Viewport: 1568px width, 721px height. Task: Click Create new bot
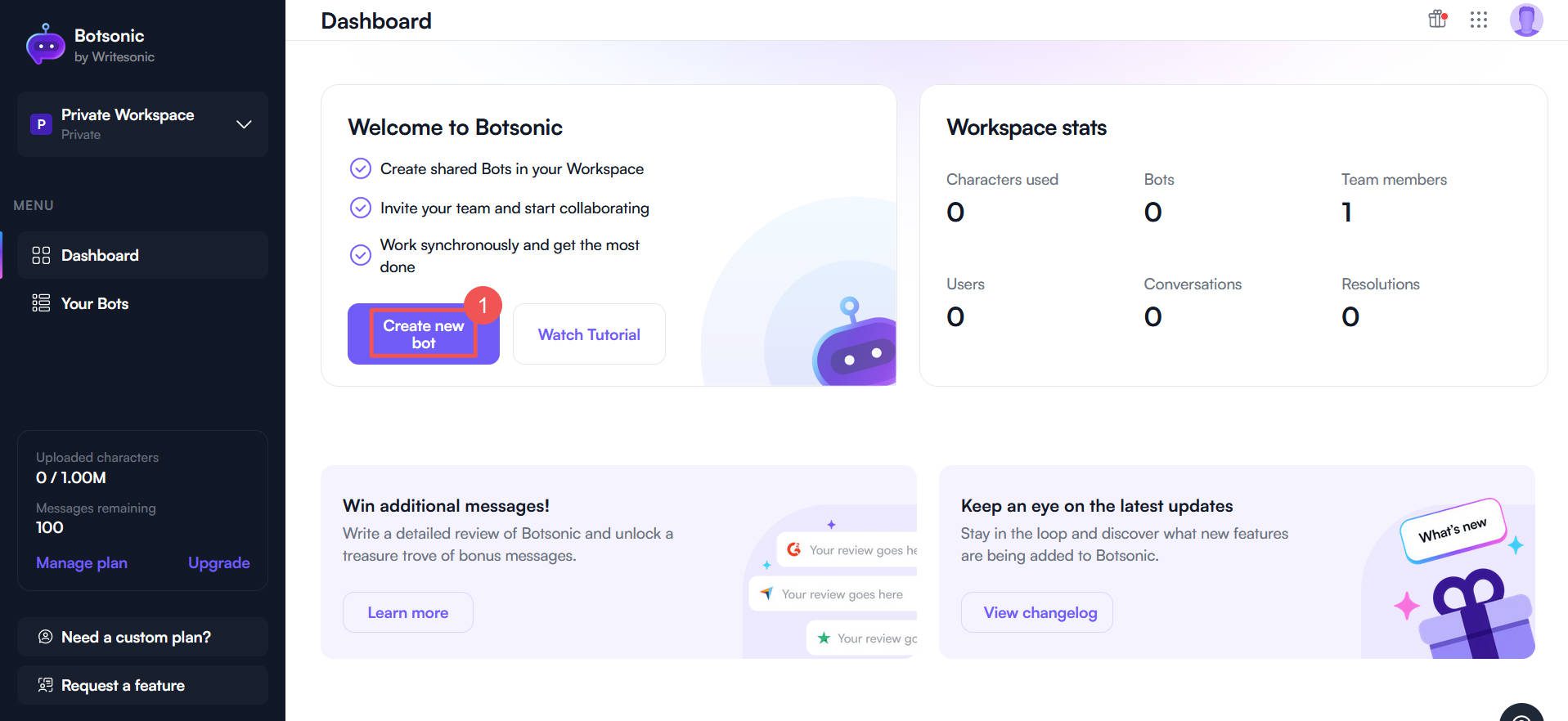point(423,334)
